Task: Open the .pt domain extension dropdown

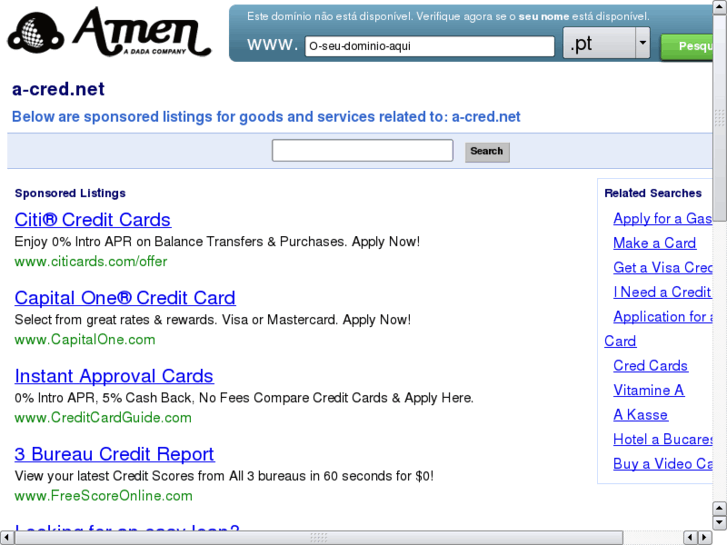Action: click(606, 43)
